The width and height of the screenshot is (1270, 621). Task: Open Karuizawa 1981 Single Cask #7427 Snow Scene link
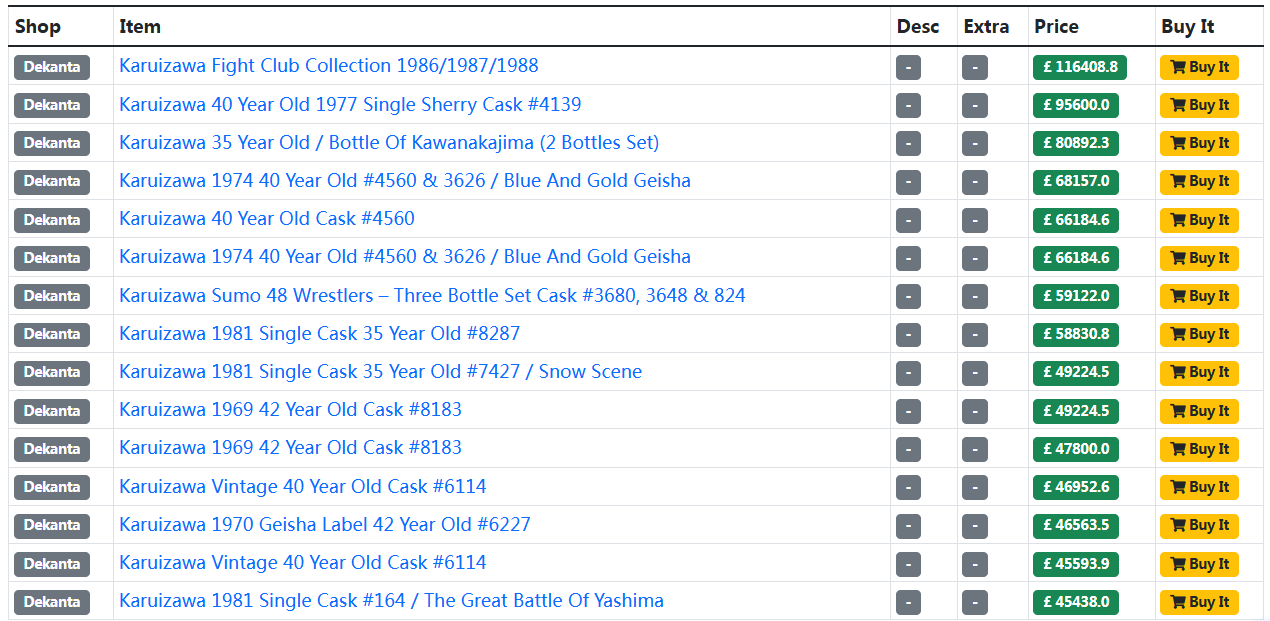pos(380,372)
